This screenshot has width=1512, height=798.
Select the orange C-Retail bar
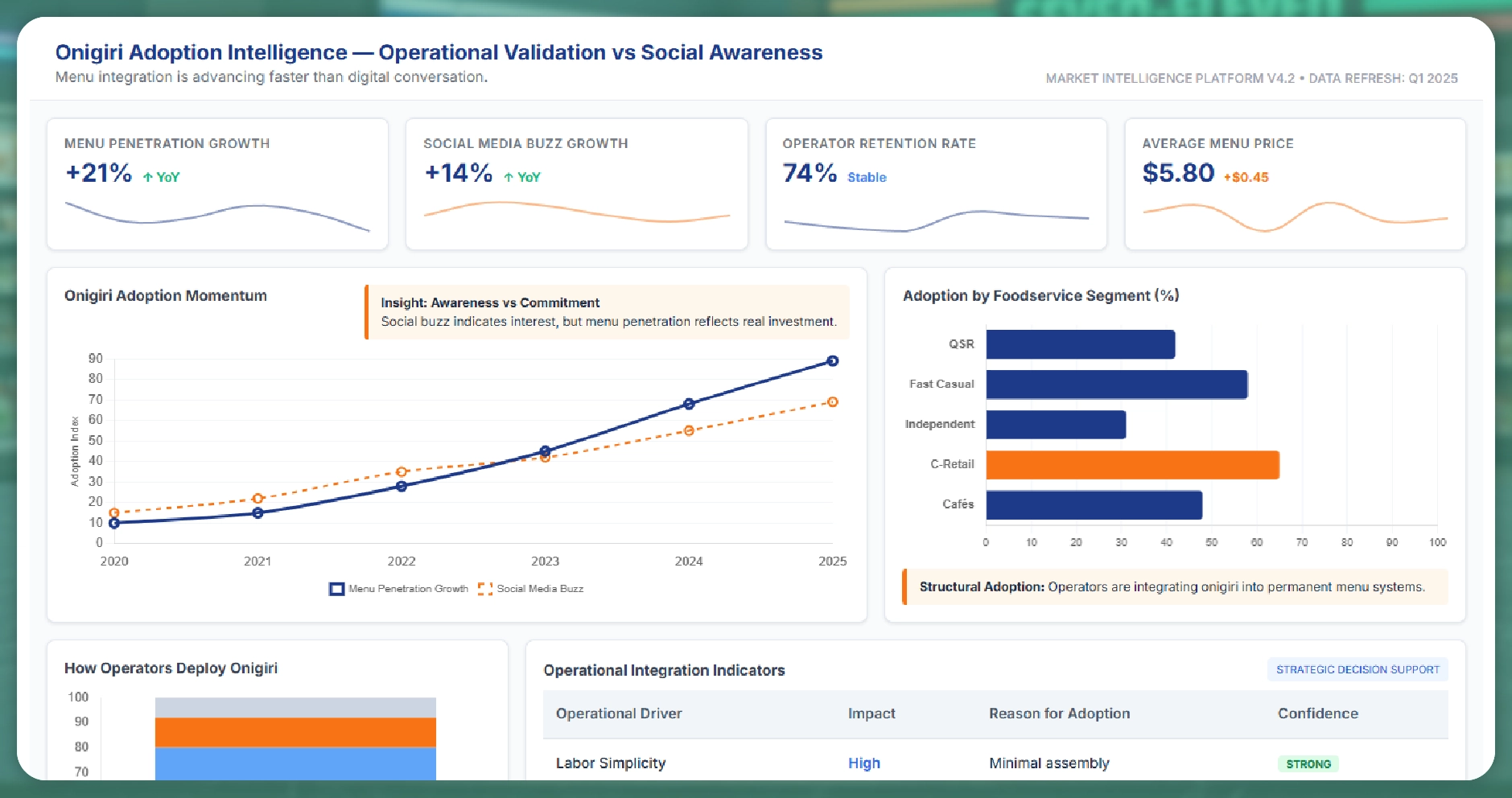[x=1131, y=464]
